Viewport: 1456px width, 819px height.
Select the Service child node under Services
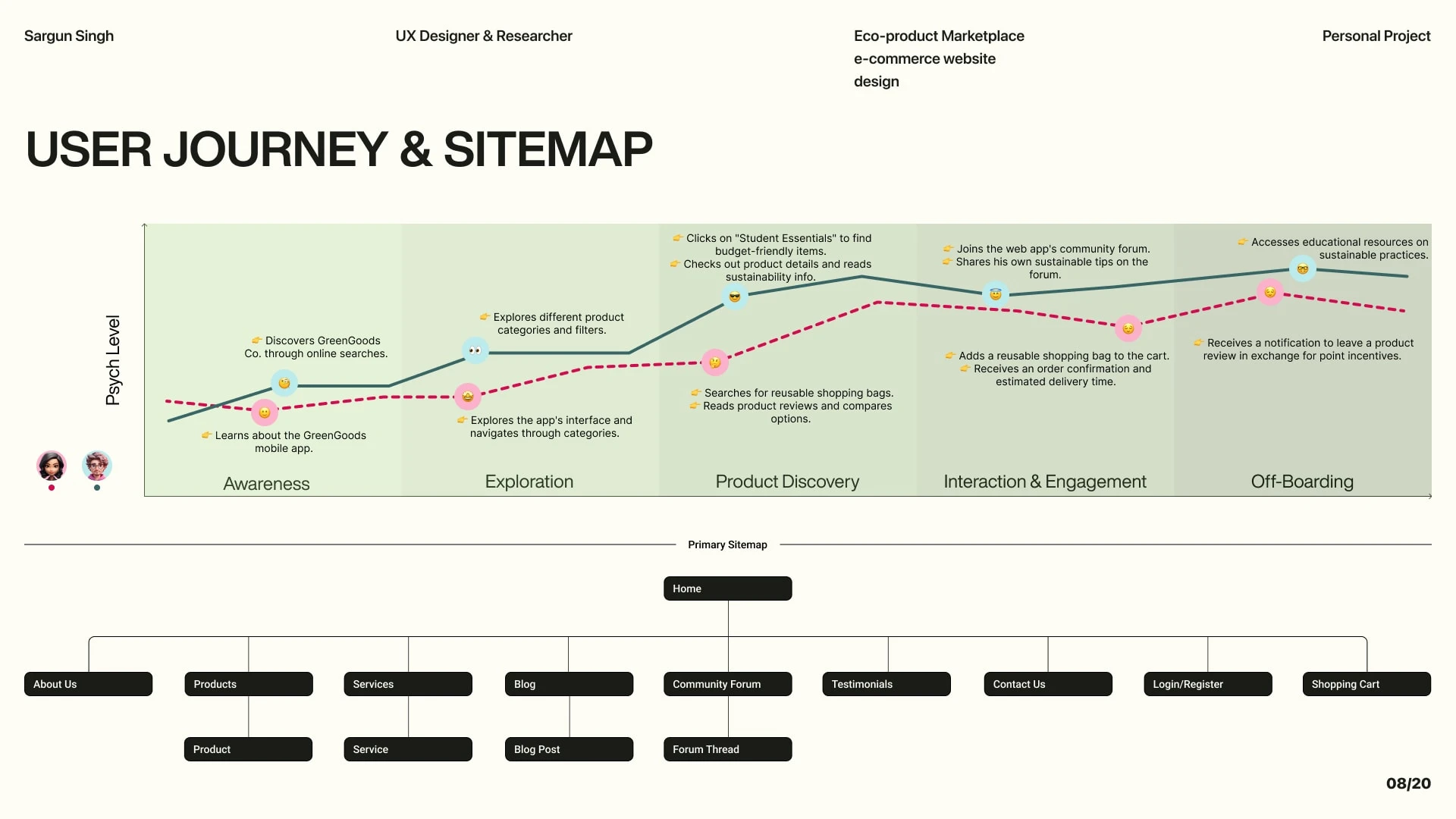click(x=408, y=749)
